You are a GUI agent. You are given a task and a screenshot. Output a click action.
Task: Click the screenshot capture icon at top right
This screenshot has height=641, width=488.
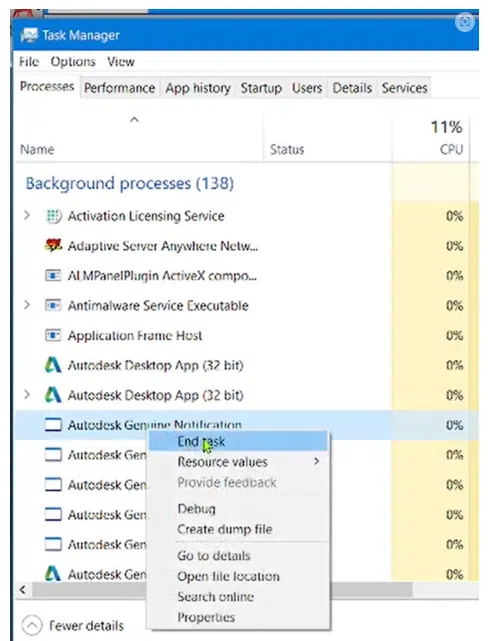[x=465, y=21]
